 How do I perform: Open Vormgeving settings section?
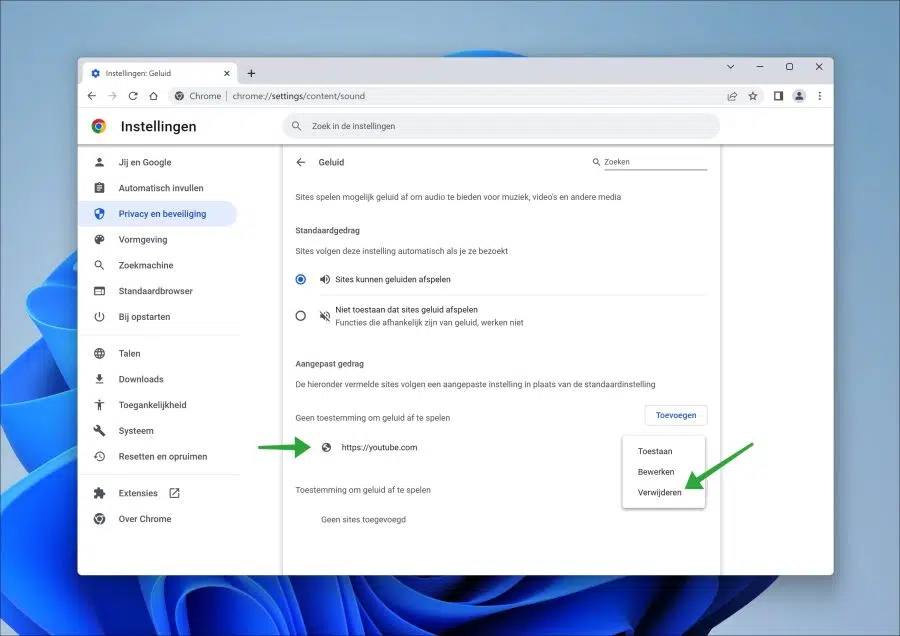[x=158, y=239]
